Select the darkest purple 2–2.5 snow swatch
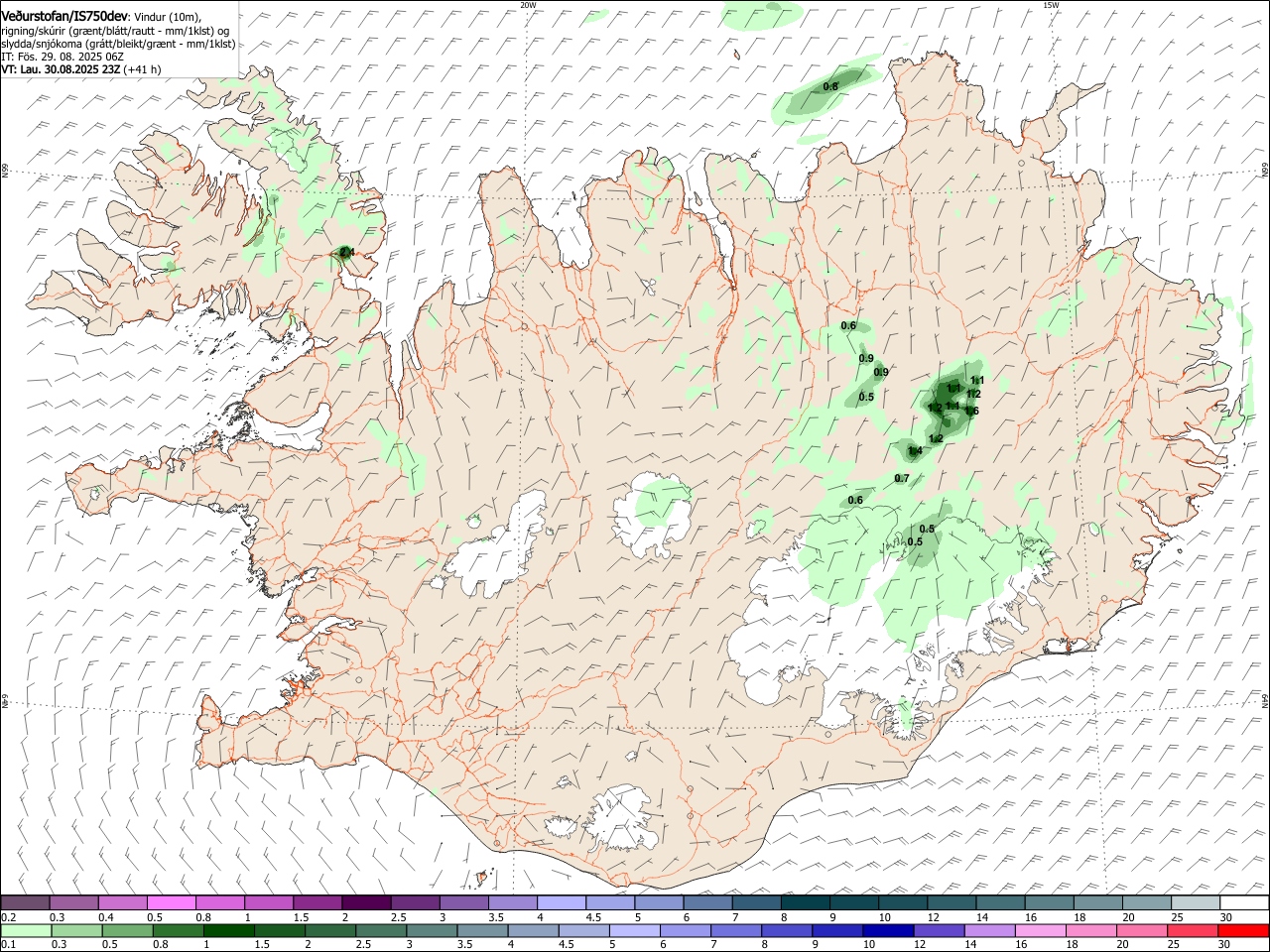The height and width of the screenshot is (952, 1270). tap(366, 903)
